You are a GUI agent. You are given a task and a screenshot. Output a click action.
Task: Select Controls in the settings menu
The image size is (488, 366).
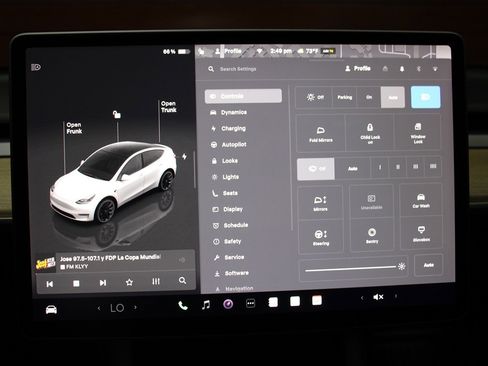243,96
